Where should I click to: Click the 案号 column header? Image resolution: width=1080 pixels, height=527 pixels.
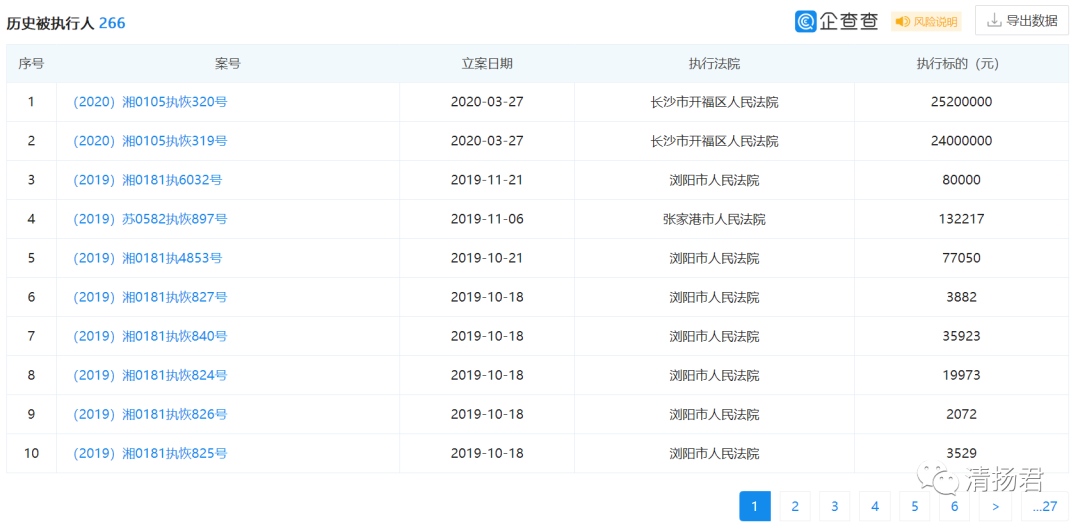point(227,63)
